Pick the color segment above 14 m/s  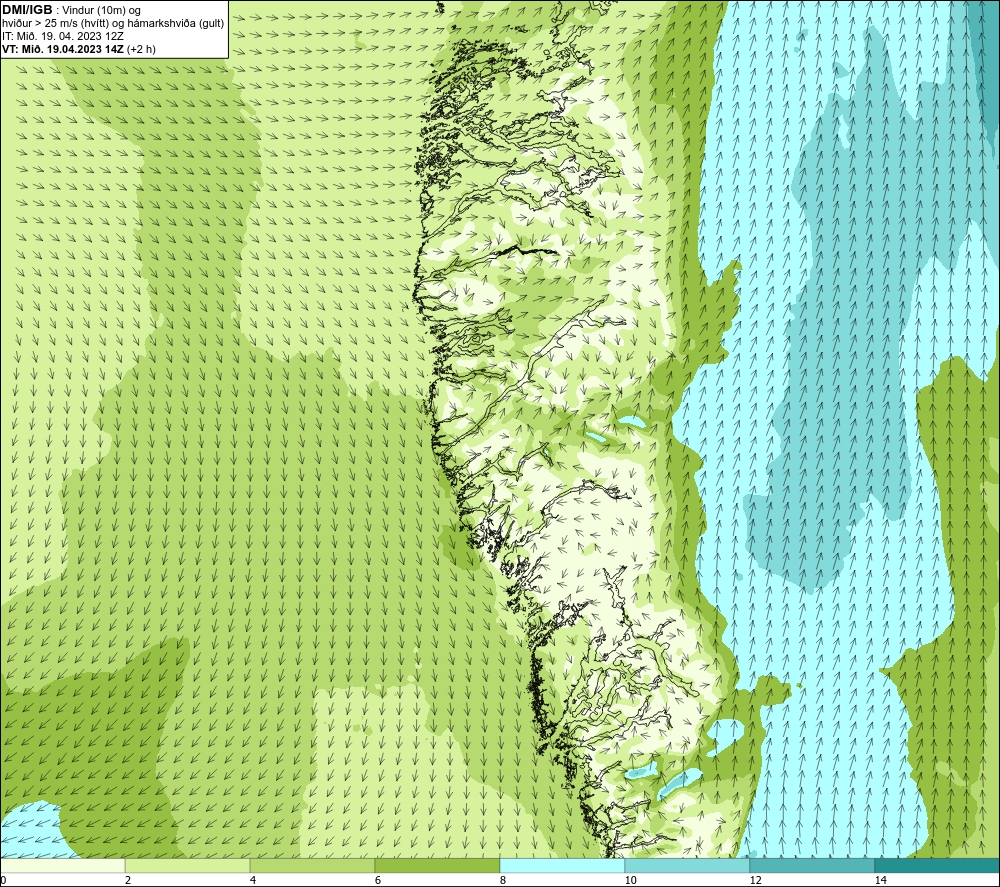937,865
